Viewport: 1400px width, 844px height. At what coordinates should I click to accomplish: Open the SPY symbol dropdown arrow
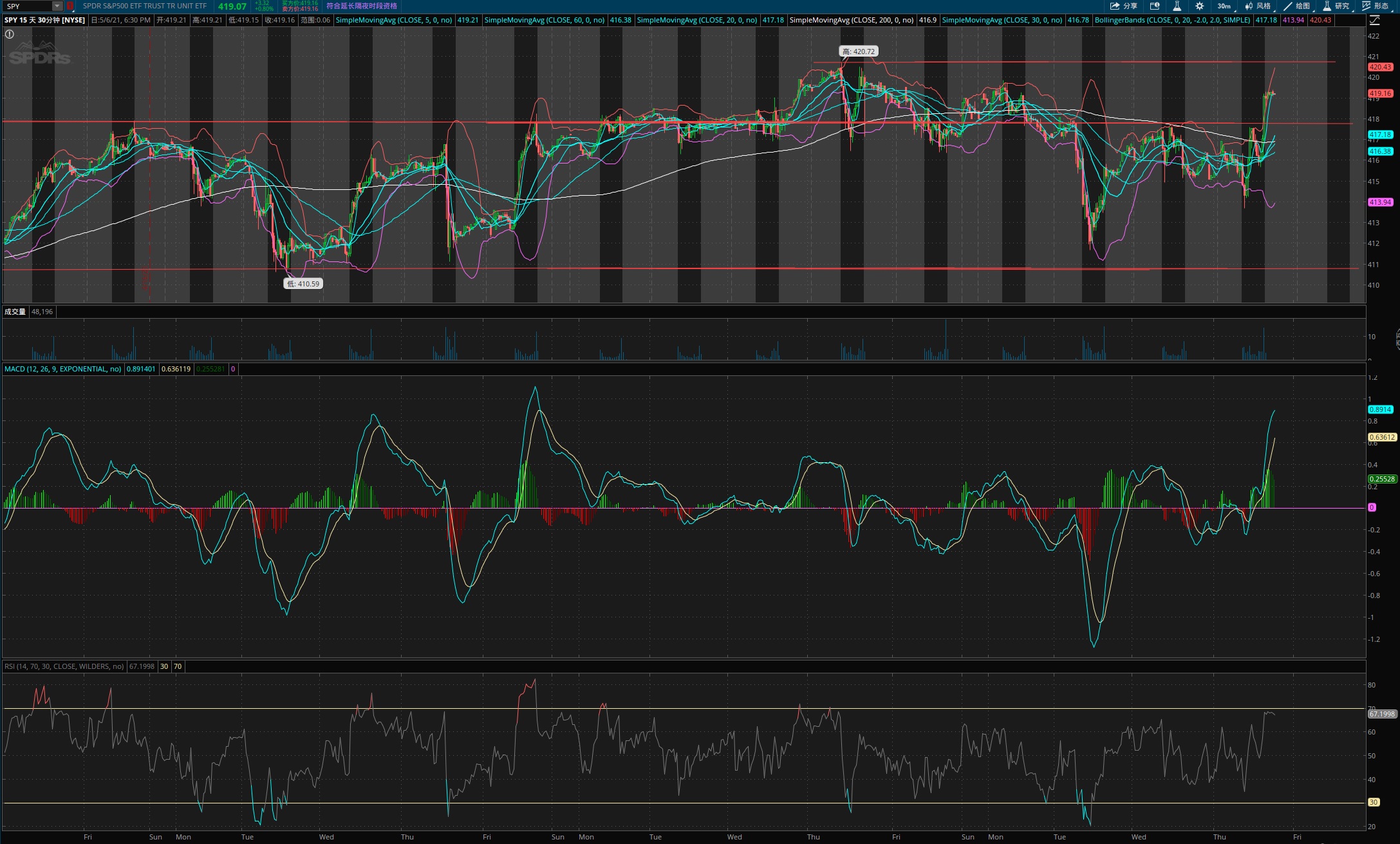click(x=57, y=6)
